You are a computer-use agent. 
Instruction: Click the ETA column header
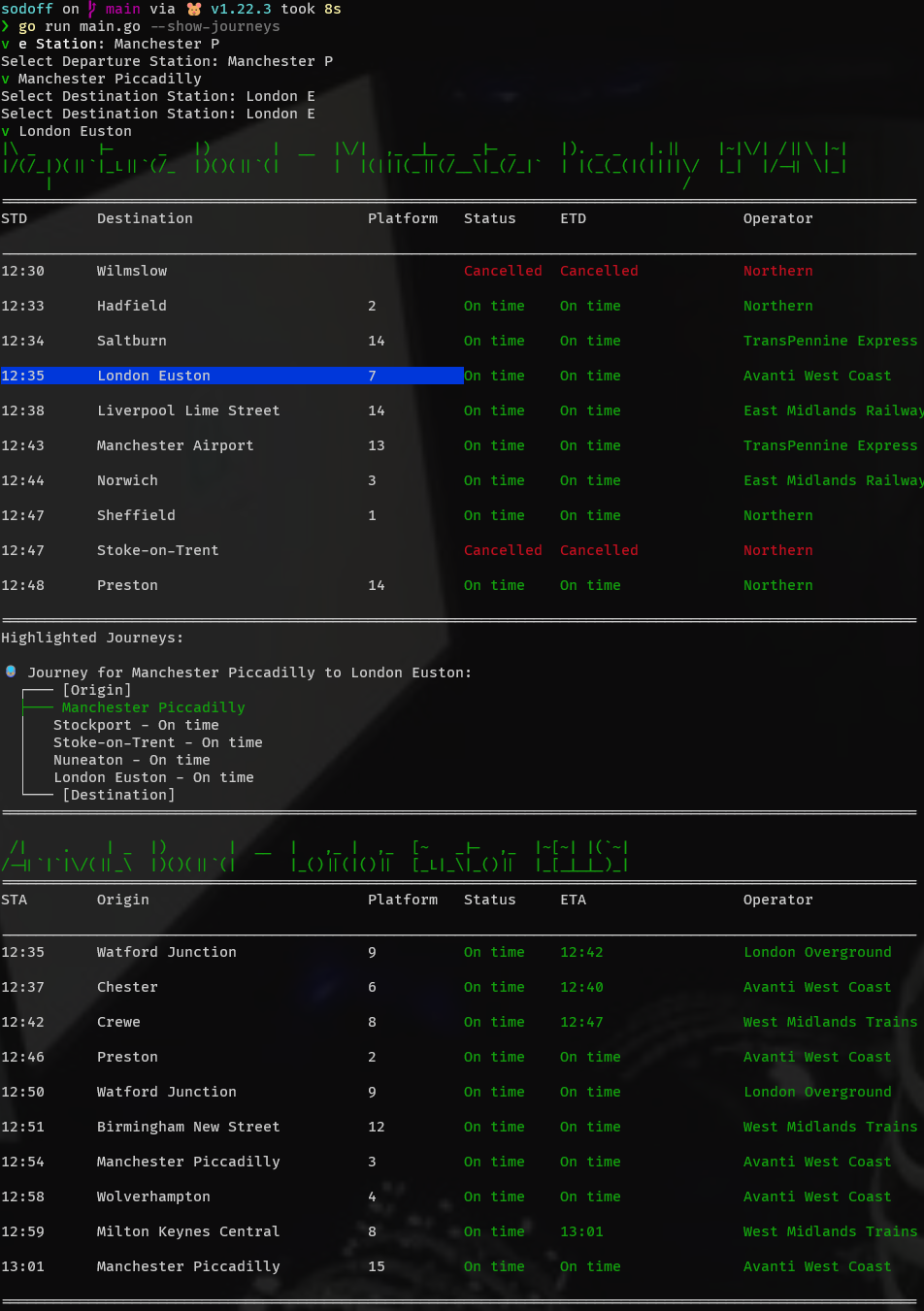574,900
